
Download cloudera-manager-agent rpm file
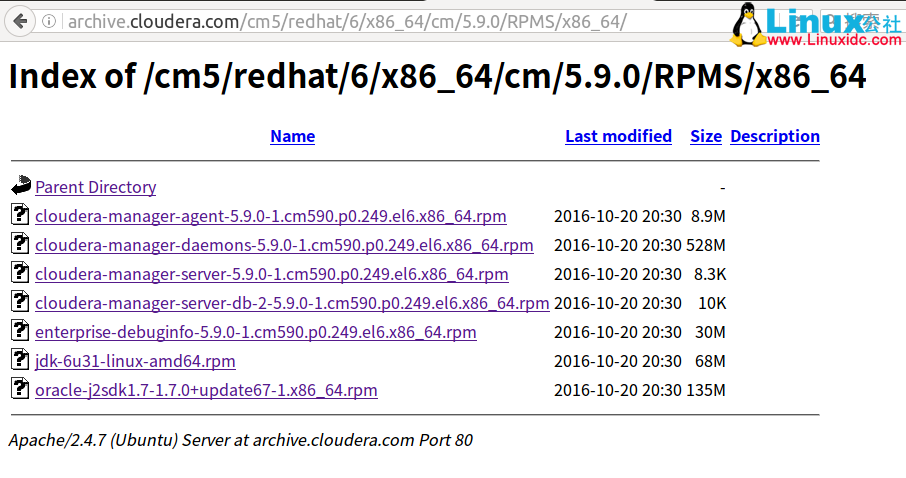270,216
